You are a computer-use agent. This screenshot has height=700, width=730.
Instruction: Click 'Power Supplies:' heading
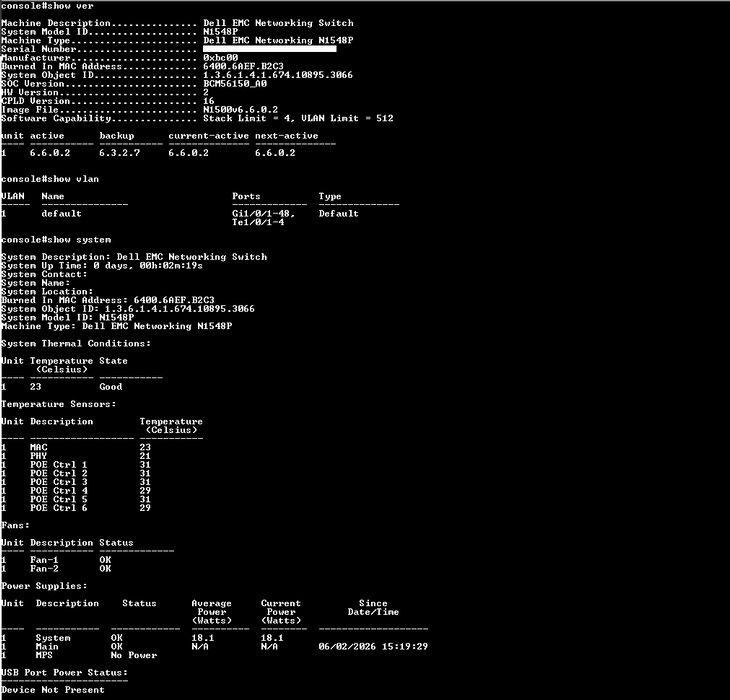pos(44,586)
